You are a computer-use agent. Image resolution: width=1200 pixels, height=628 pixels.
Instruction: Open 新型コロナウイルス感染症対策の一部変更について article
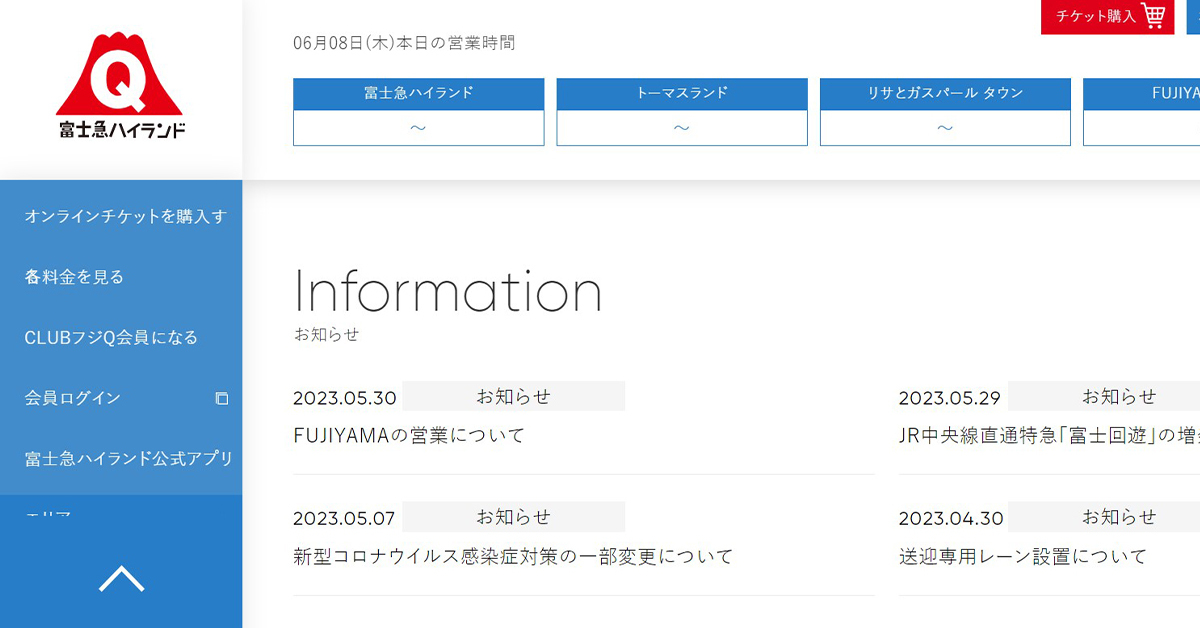pos(512,556)
